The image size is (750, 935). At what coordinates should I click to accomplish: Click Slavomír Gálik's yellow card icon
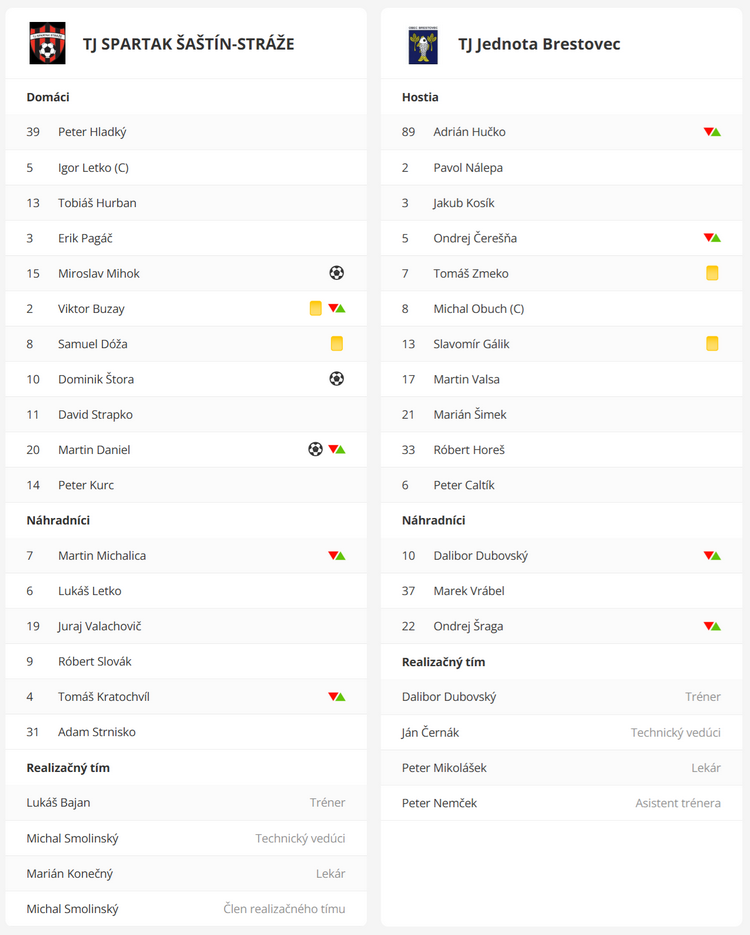712,343
